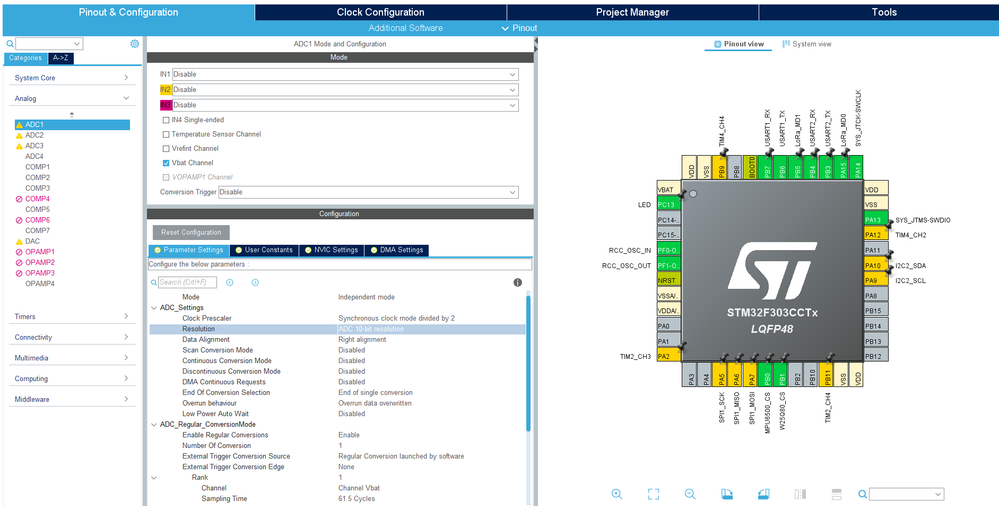The width and height of the screenshot is (999, 506).
Task: Select the Resolution parameter row
Action: coord(338,329)
